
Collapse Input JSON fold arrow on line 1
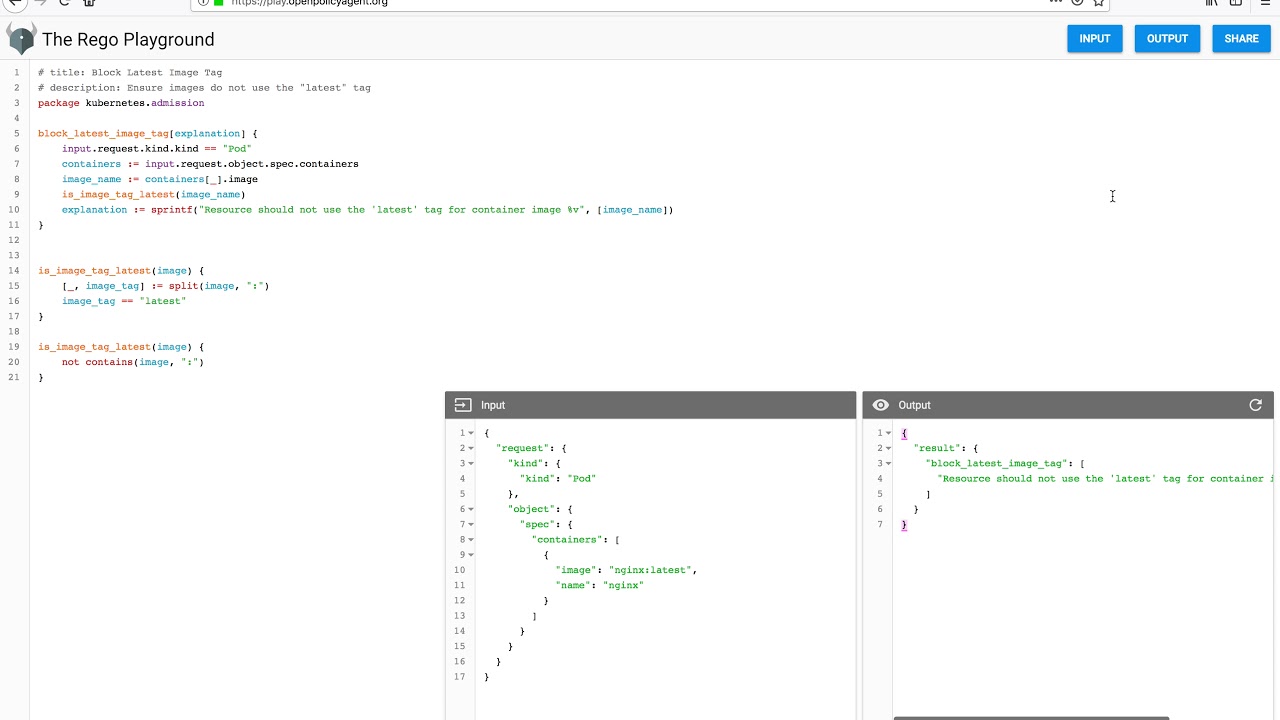point(471,433)
